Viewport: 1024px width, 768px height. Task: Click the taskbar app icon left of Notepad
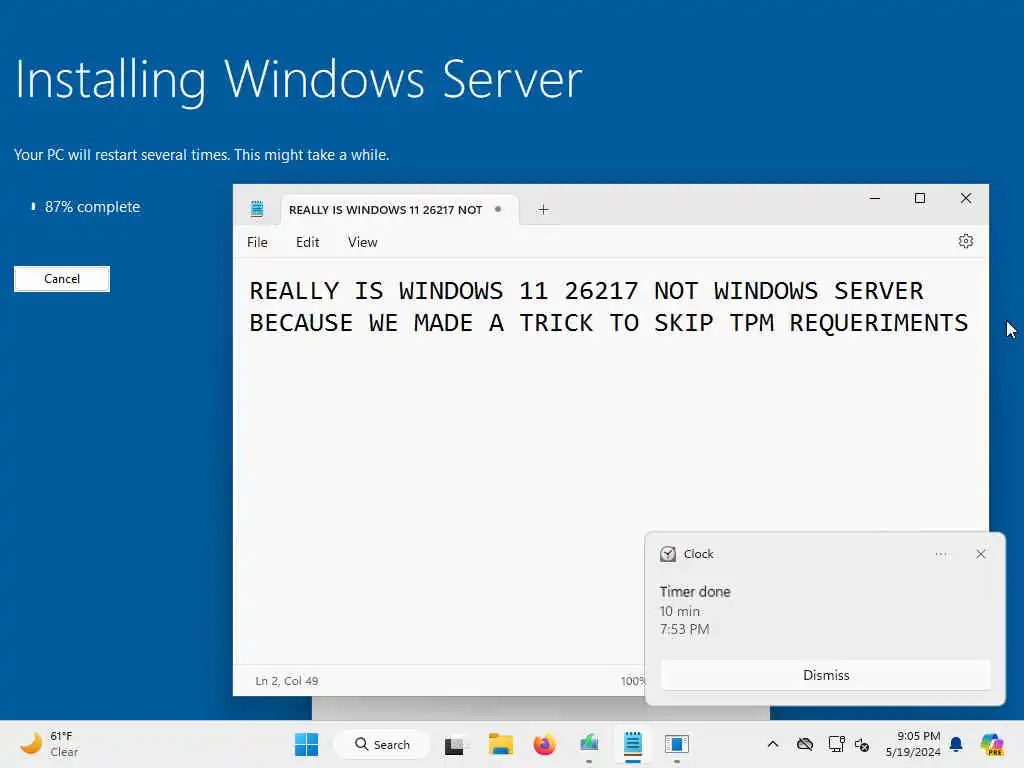[x=589, y=743]
